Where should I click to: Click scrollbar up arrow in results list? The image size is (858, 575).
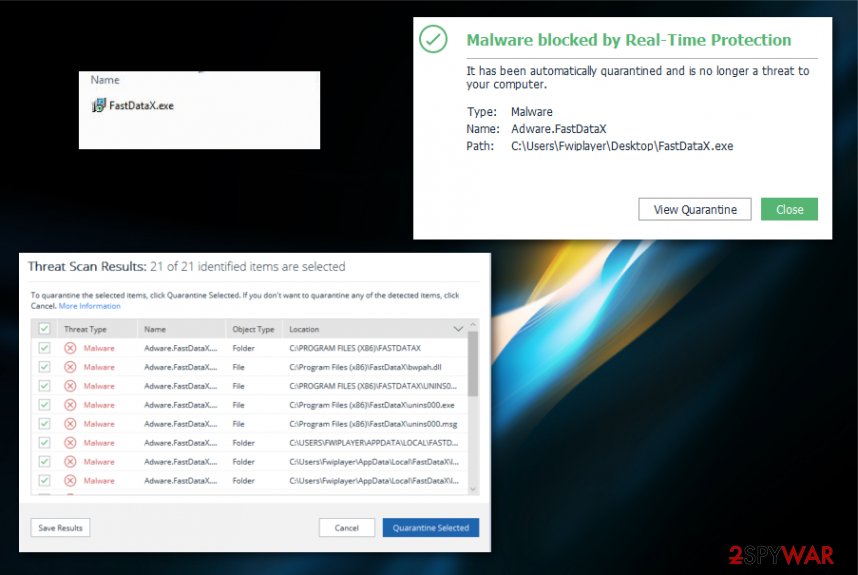coord(473,325)
